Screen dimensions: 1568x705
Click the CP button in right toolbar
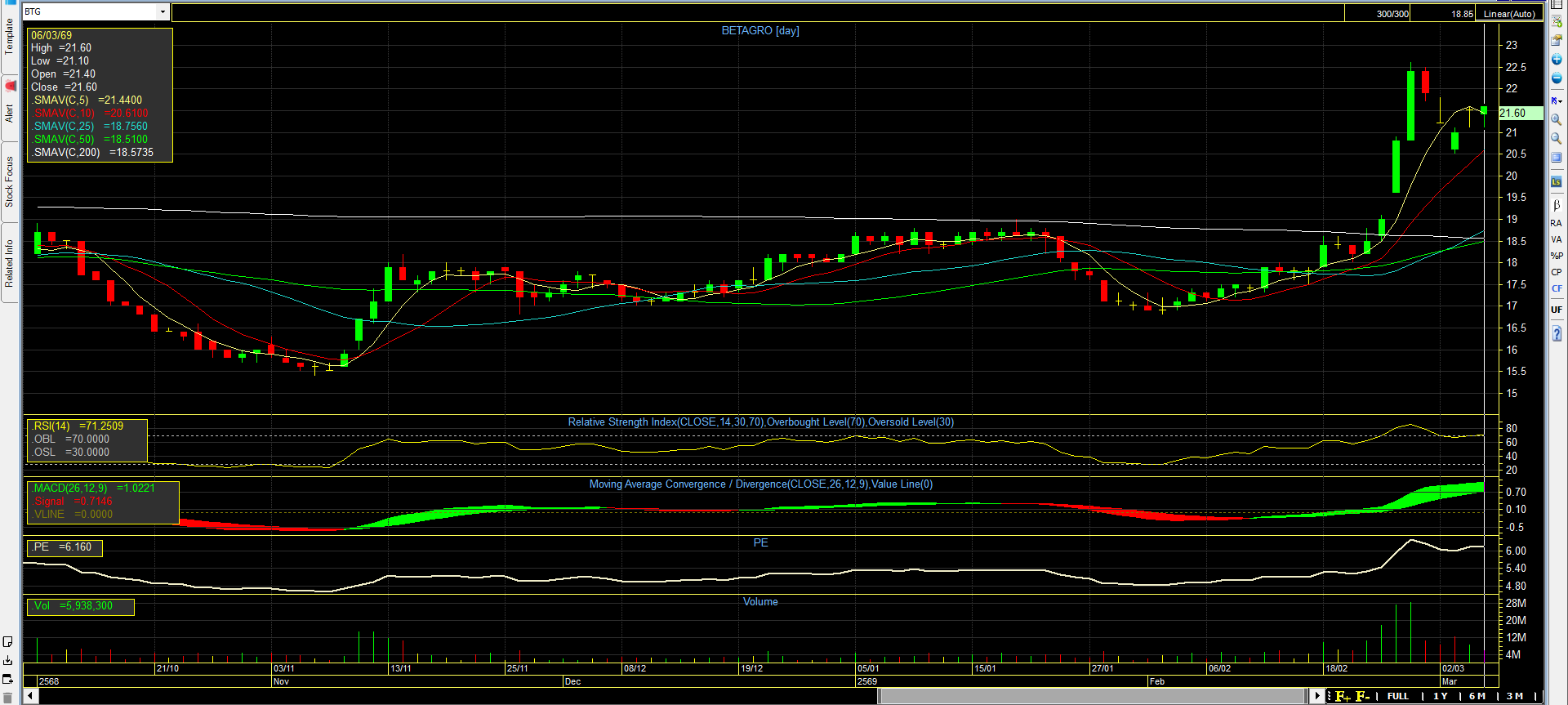point(1557,272)
